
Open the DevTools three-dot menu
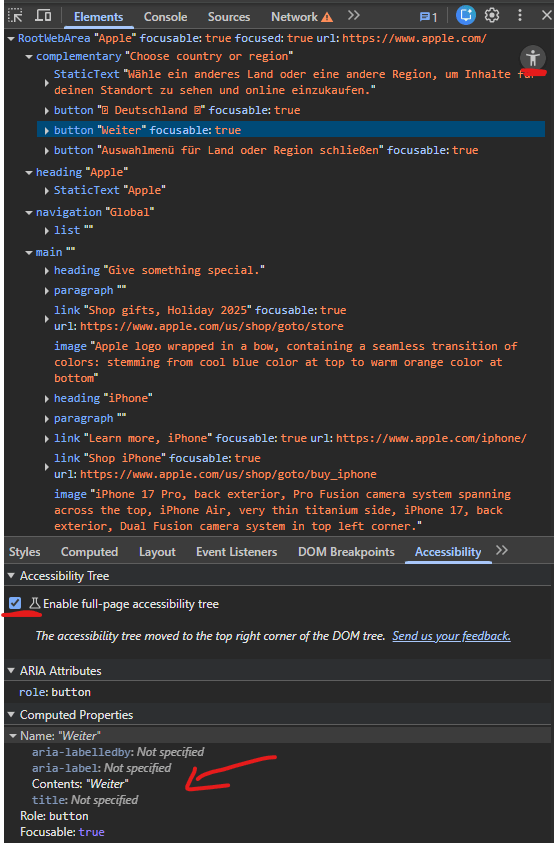[520, 16]
